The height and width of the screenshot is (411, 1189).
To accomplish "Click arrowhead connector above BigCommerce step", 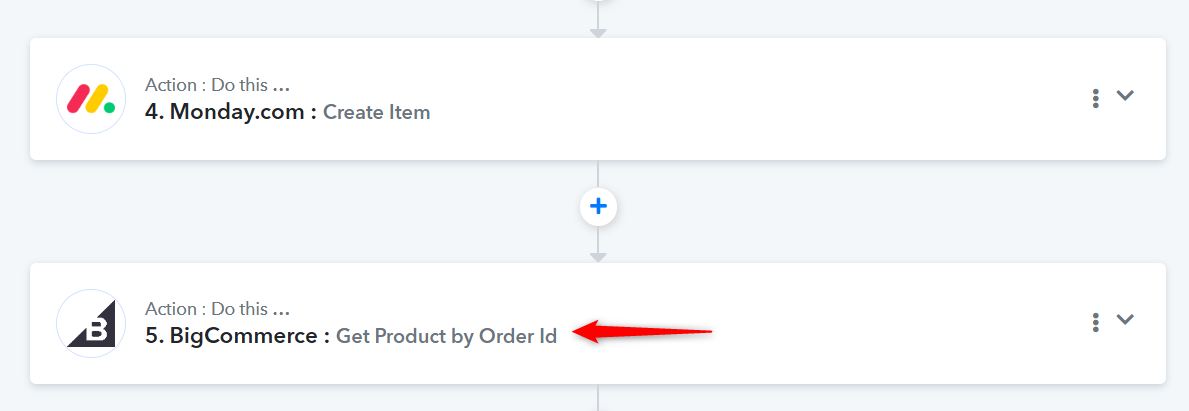I will tap(598, 257).
